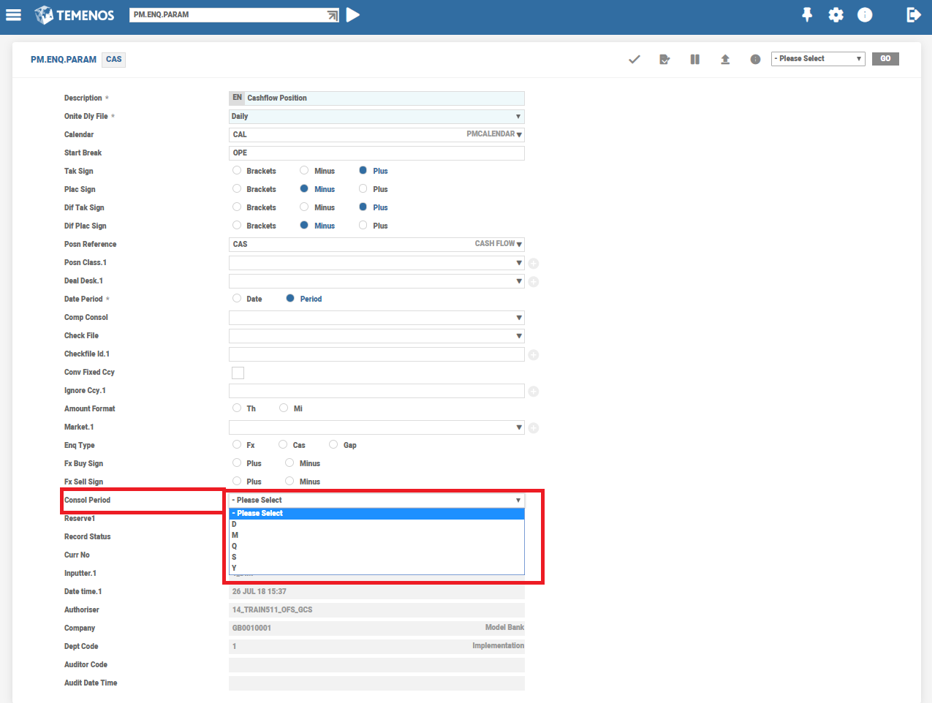Click the pin icon in header
This screenshot has height=703, width=932.
(x=806, y=15)
